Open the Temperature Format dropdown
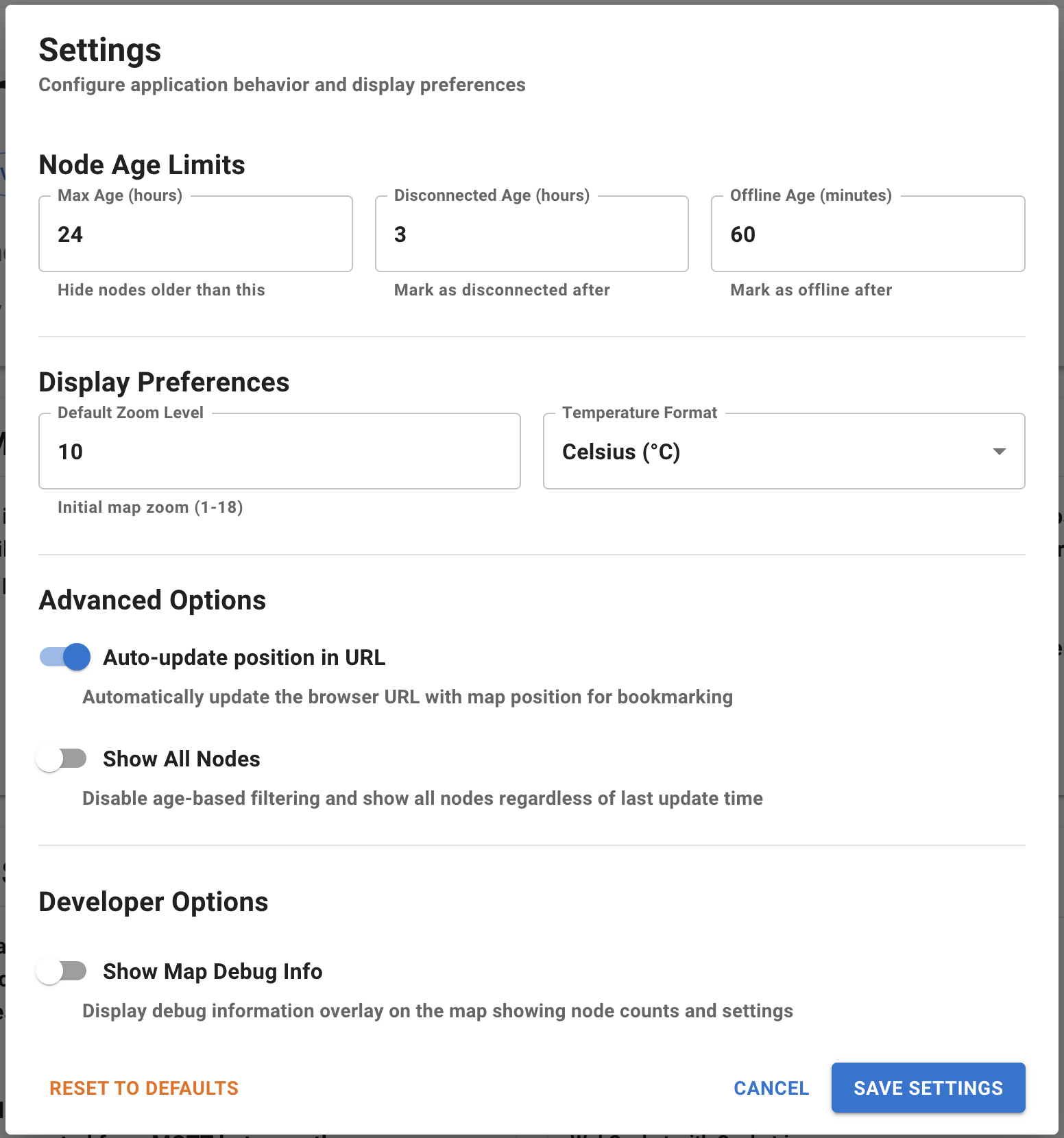 [x=784, y=451]
